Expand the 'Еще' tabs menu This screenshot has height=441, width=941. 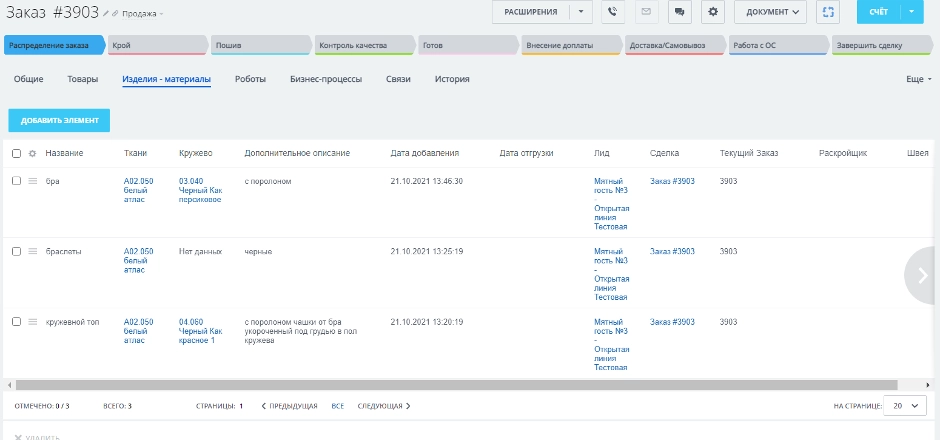918,78
